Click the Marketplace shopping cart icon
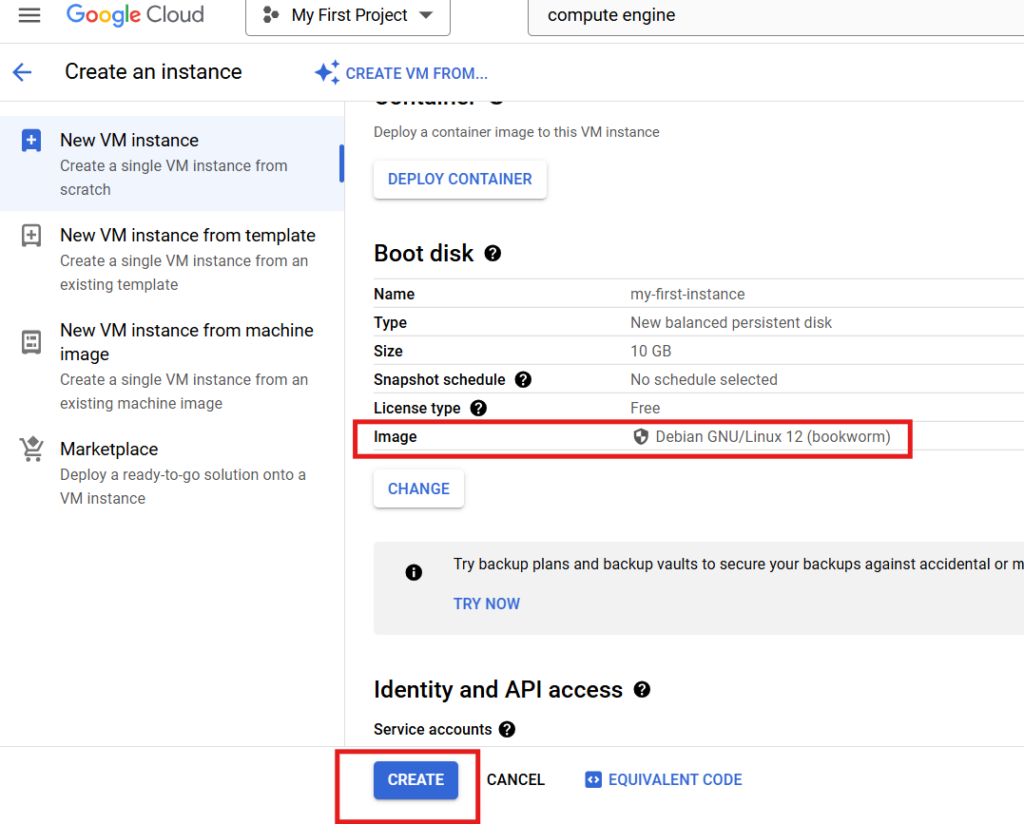 [32, 450]
